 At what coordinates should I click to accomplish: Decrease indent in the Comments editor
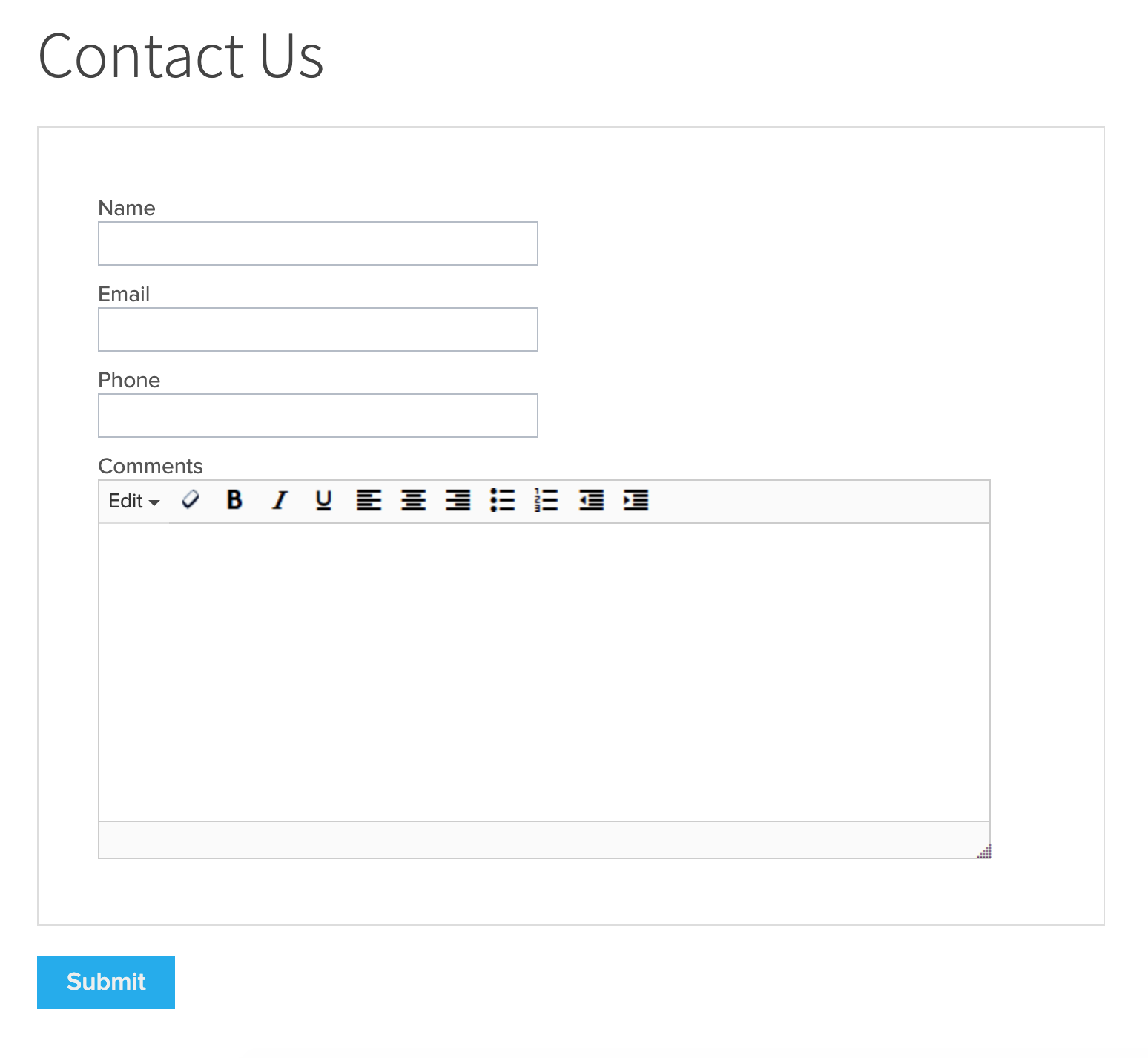pyautogui.click(x=591, y=500)
